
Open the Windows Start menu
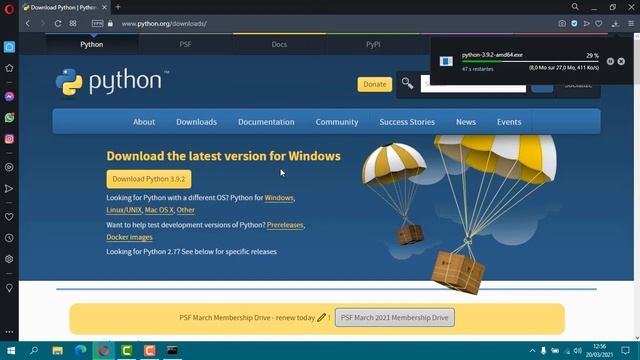tap(11, 351)
